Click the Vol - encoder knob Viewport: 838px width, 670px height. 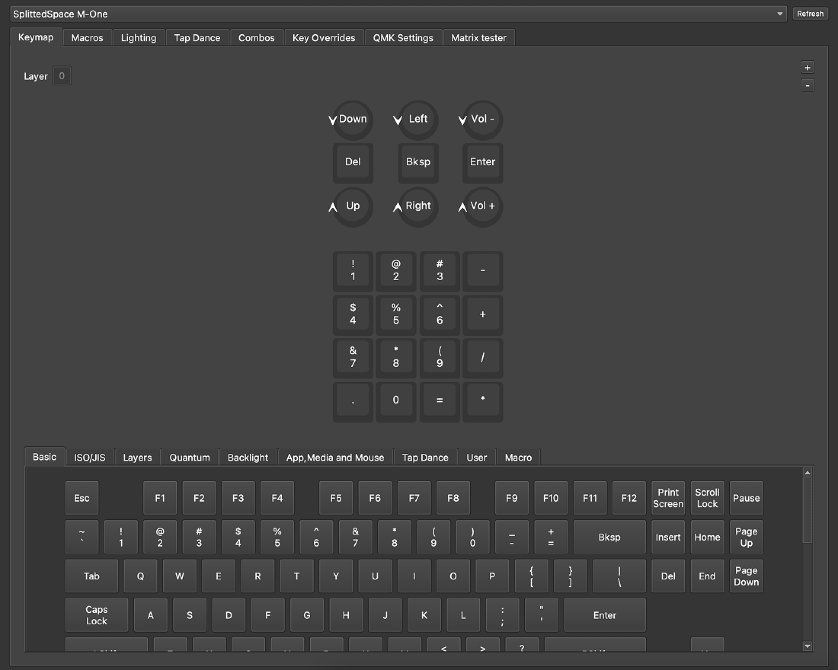483,119
